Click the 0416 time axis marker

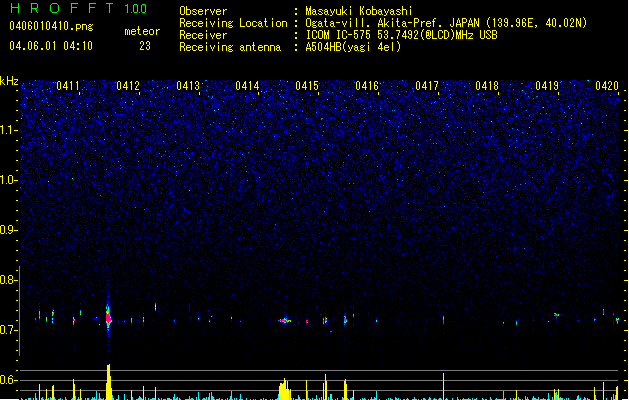(x=367, y=86)
